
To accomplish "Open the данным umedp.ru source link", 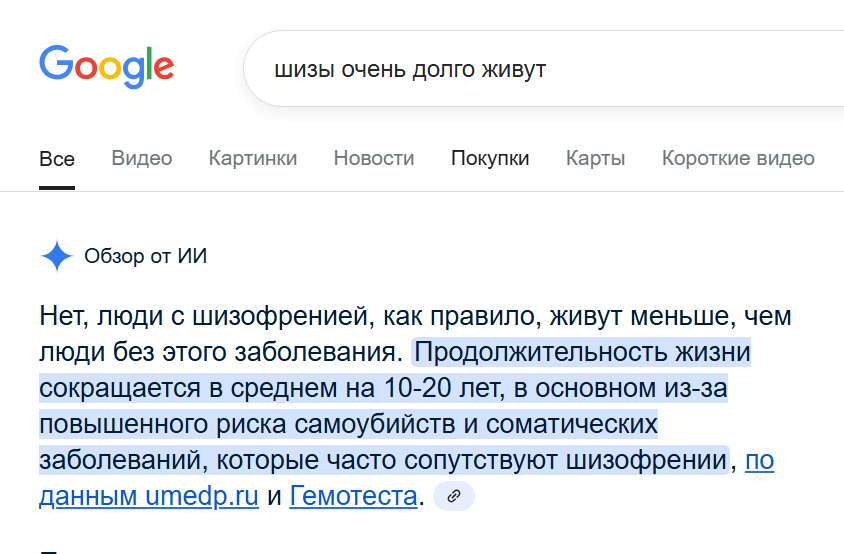I will point(149,496).
